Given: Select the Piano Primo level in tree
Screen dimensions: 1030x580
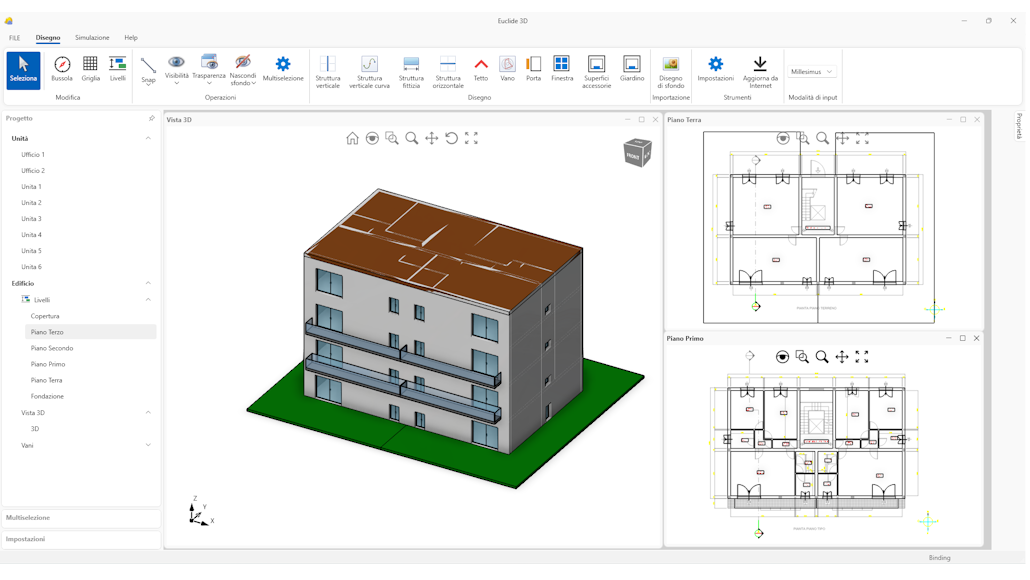Looking at the screenshot, I should point(48,365).
